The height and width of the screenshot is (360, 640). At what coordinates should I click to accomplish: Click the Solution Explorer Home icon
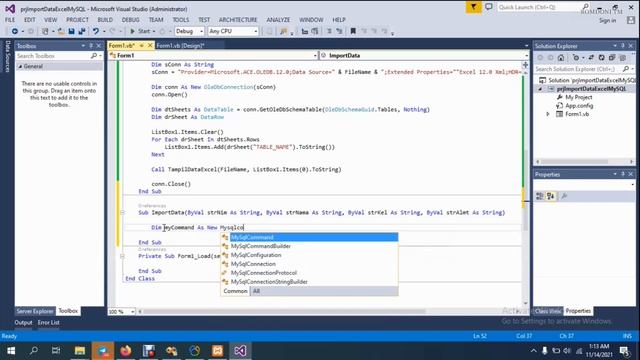pyautogui.click(x=561, y=58)
